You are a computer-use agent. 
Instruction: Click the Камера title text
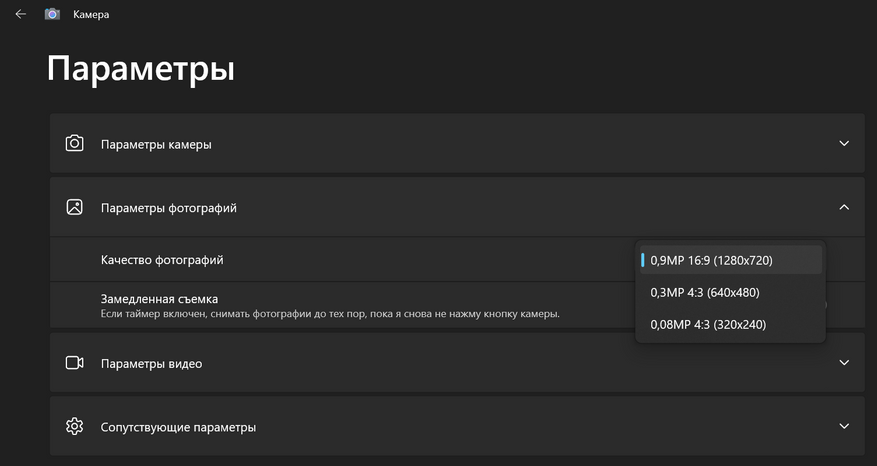click(x=91, y=14)
